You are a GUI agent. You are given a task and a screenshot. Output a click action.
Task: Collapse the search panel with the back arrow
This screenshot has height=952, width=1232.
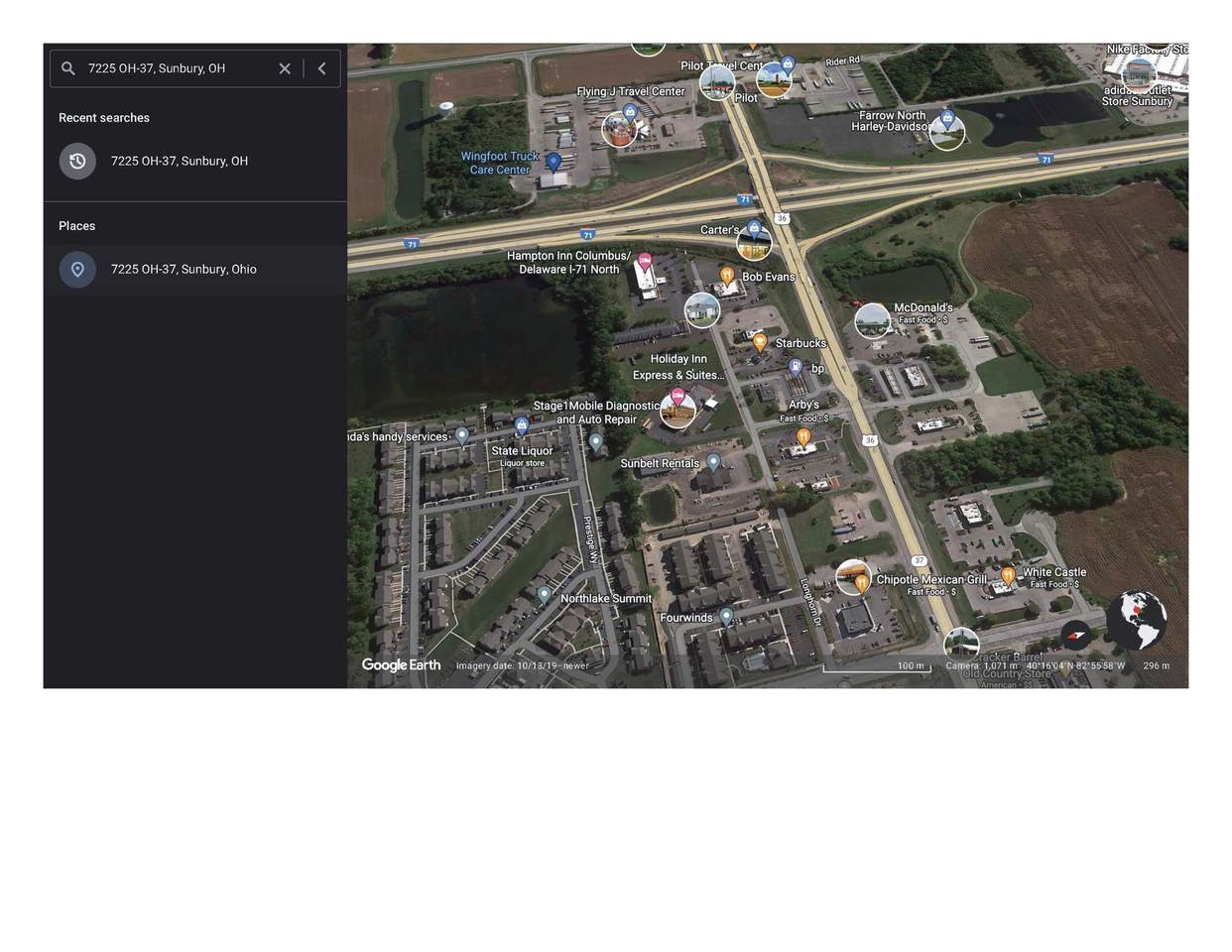[321, 68]
